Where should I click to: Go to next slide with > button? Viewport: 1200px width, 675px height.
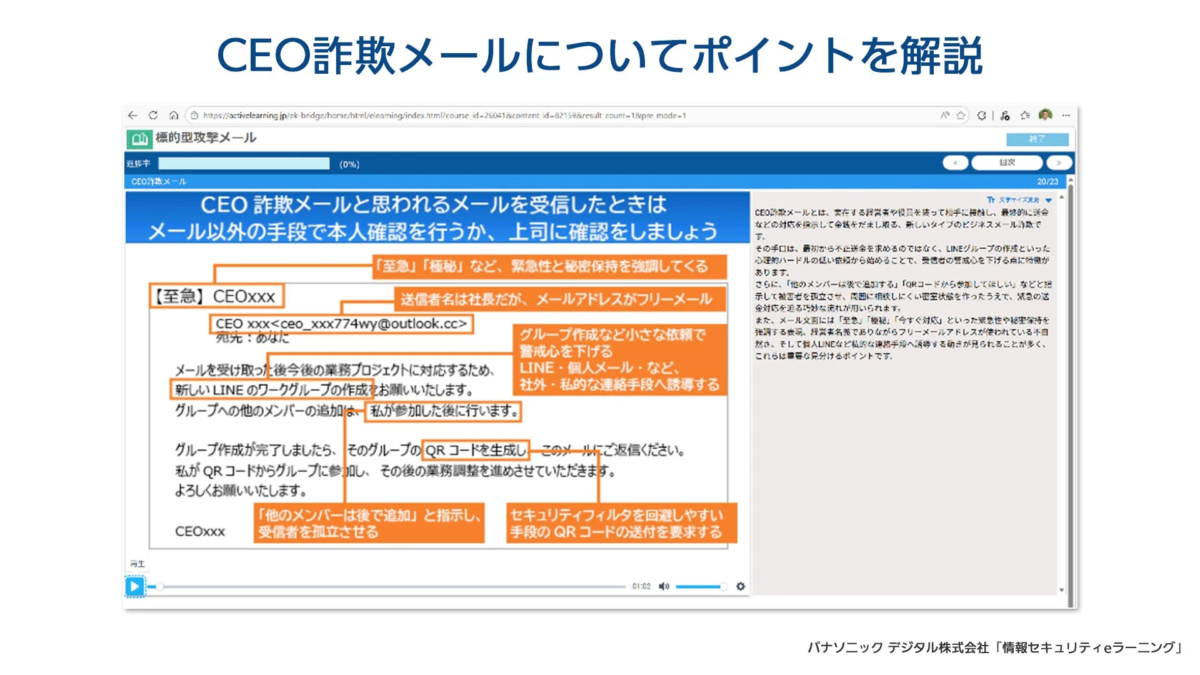point(1059,162)
